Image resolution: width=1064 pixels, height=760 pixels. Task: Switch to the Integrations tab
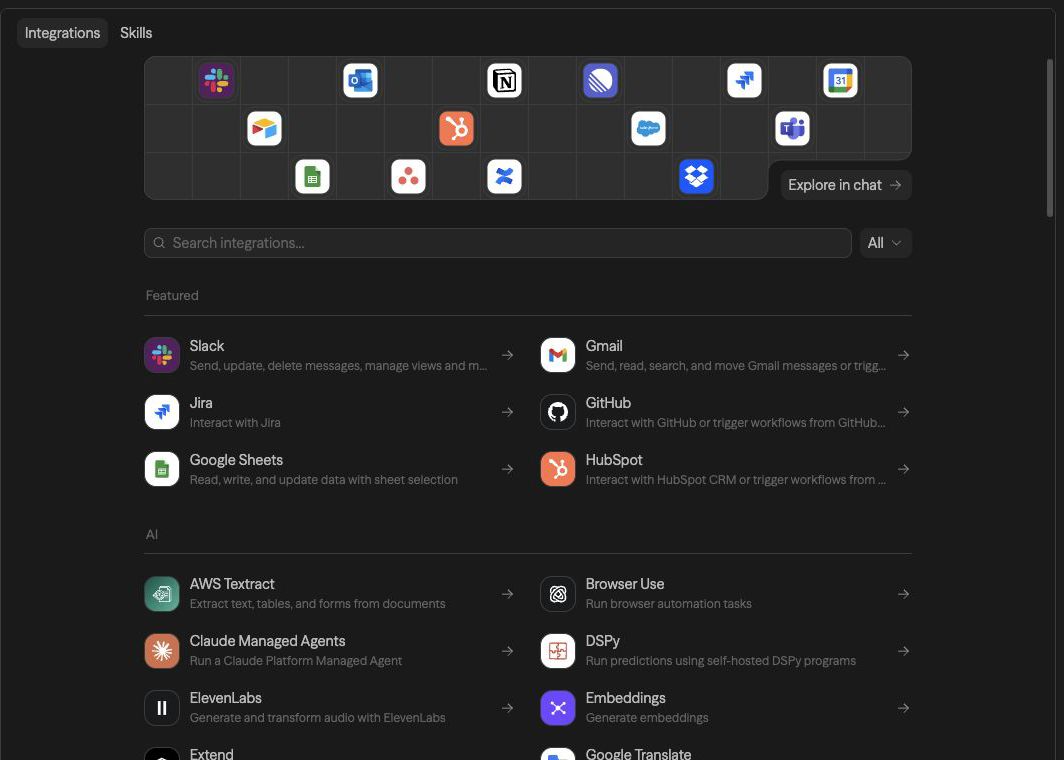[62, 33]
